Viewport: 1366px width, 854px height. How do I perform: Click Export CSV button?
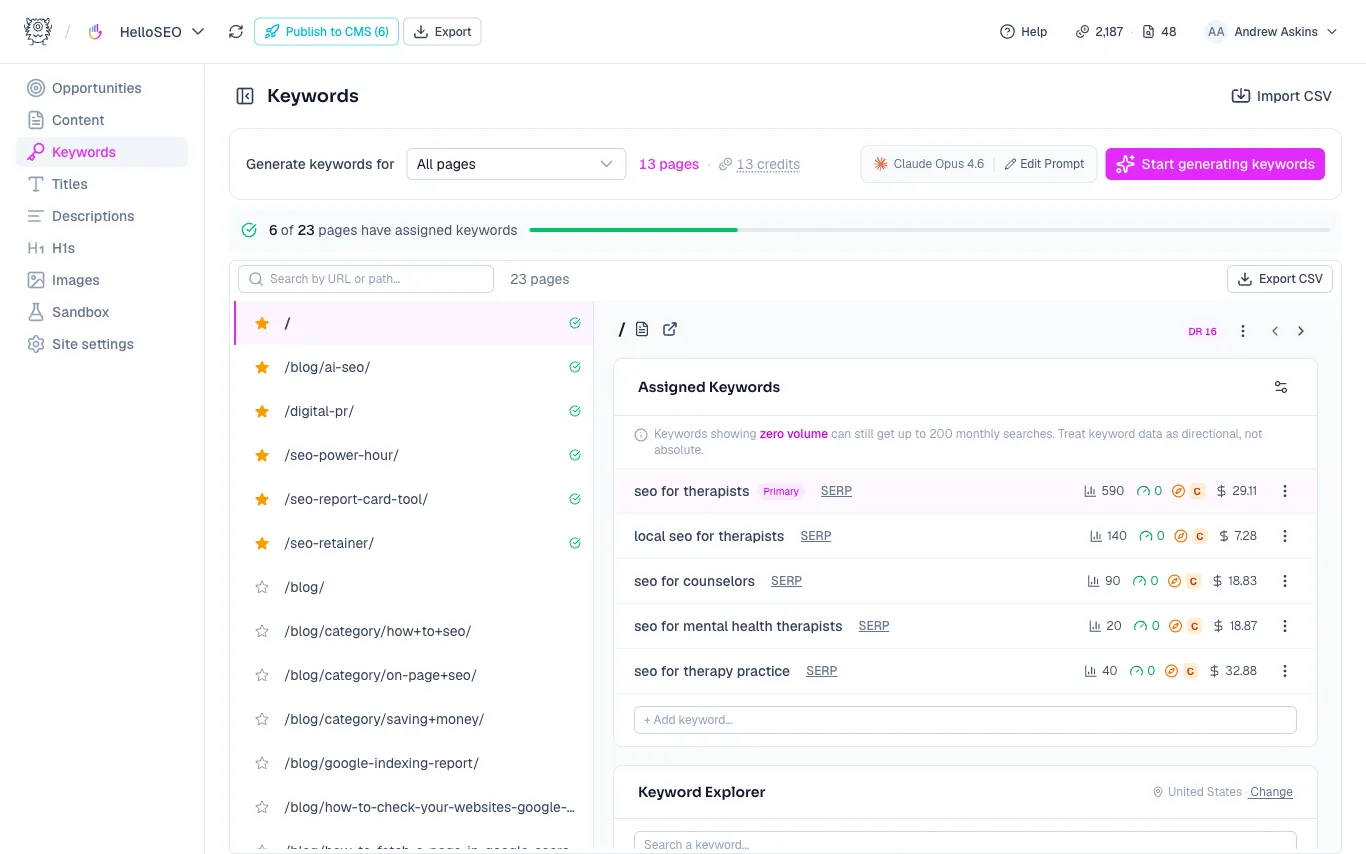[1280, 279]
